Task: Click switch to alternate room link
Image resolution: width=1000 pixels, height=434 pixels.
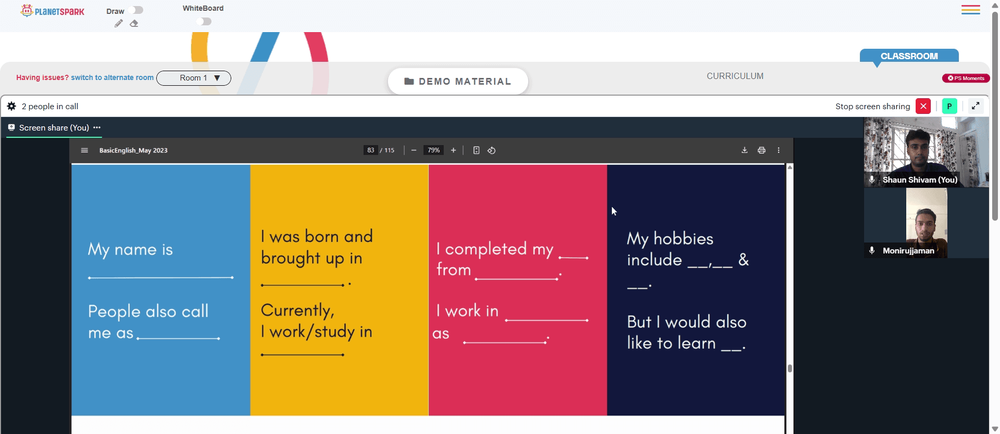Action: (112, 78)
